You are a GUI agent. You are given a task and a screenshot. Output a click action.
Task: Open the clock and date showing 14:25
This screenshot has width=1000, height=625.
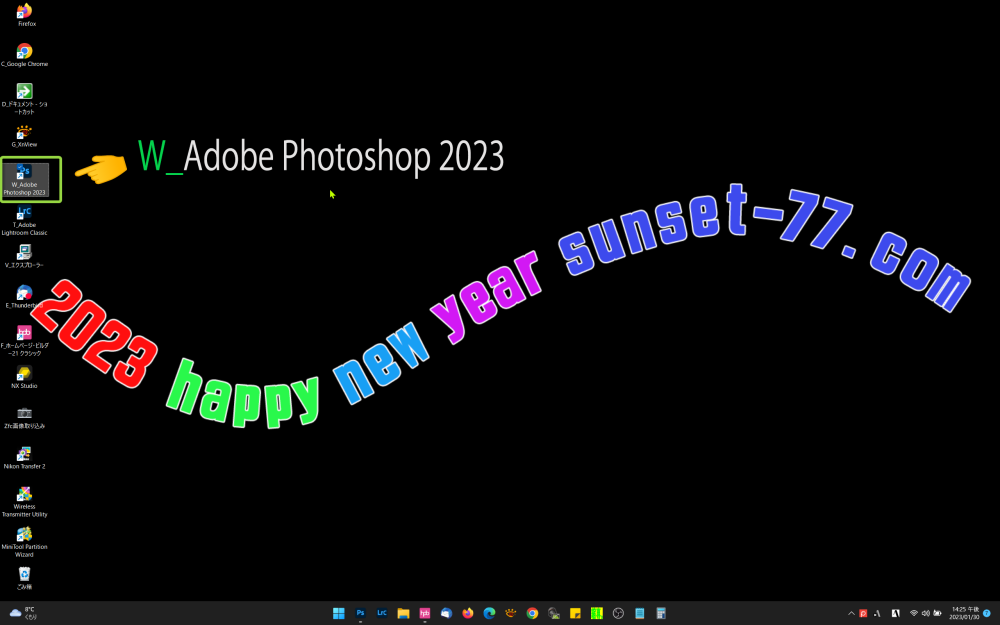pos(964,614)
